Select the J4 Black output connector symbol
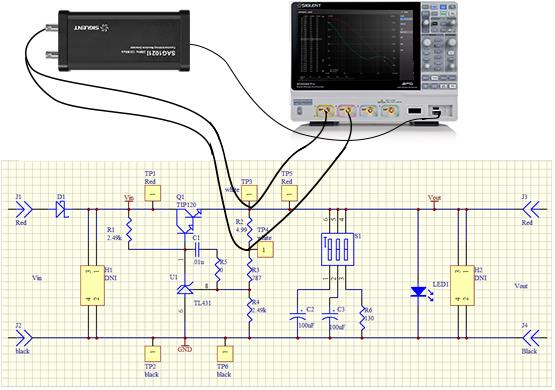Viewport: 555px width, 390px height. point(531,338)
